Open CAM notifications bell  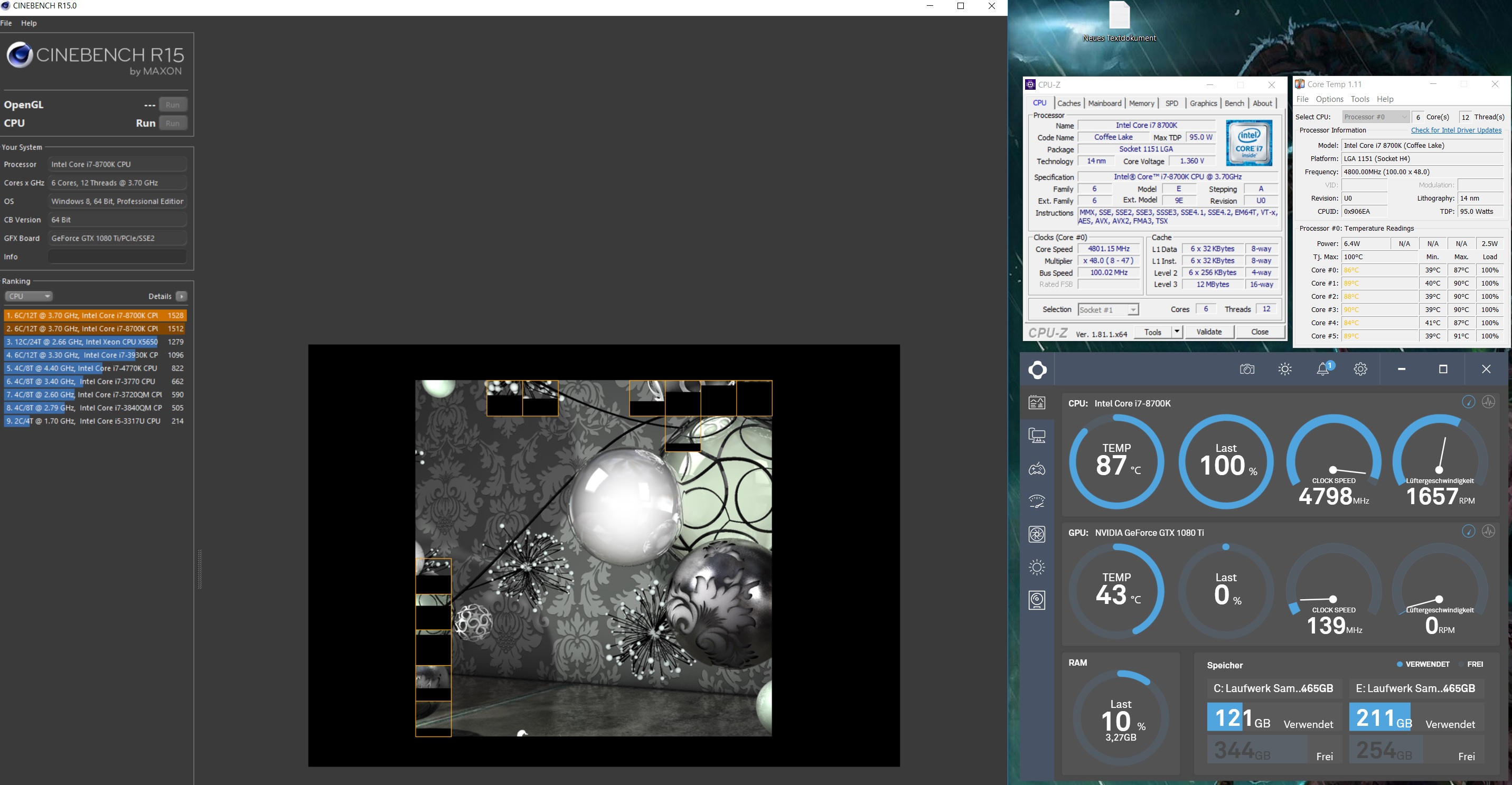(1323, 368)
